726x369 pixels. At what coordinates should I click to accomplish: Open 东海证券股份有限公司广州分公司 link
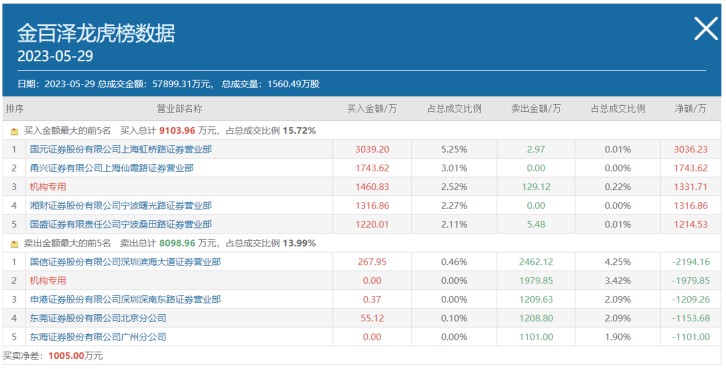tap(98, 337)
